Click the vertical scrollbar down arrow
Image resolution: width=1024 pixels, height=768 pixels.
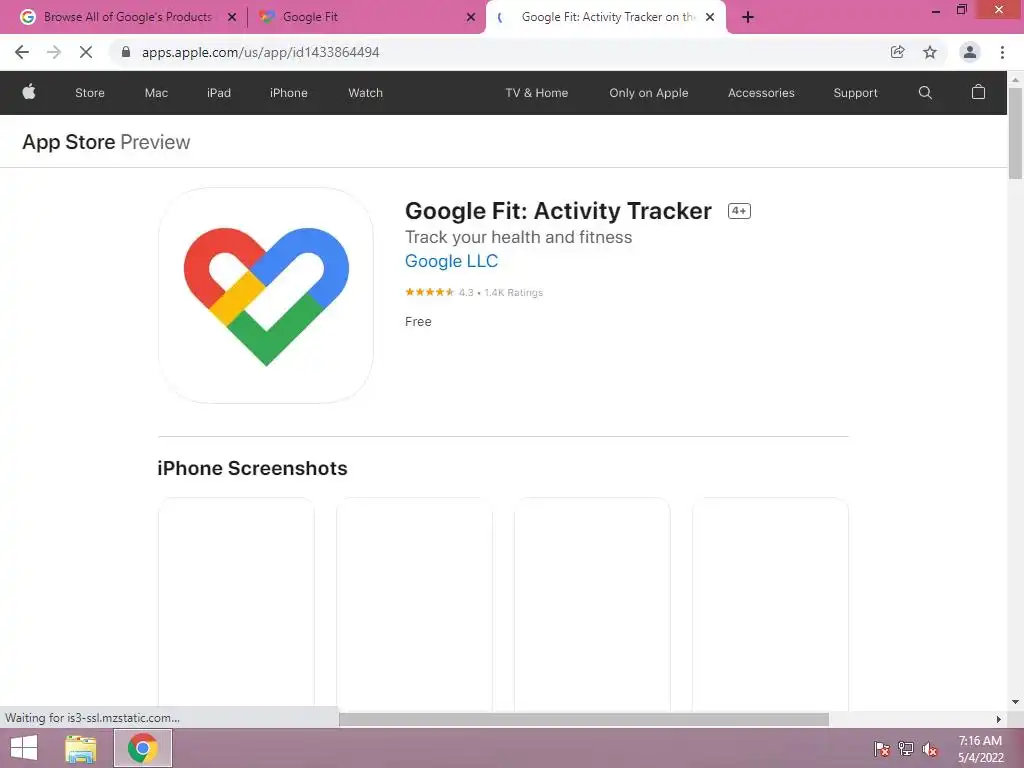point(1015,702)
